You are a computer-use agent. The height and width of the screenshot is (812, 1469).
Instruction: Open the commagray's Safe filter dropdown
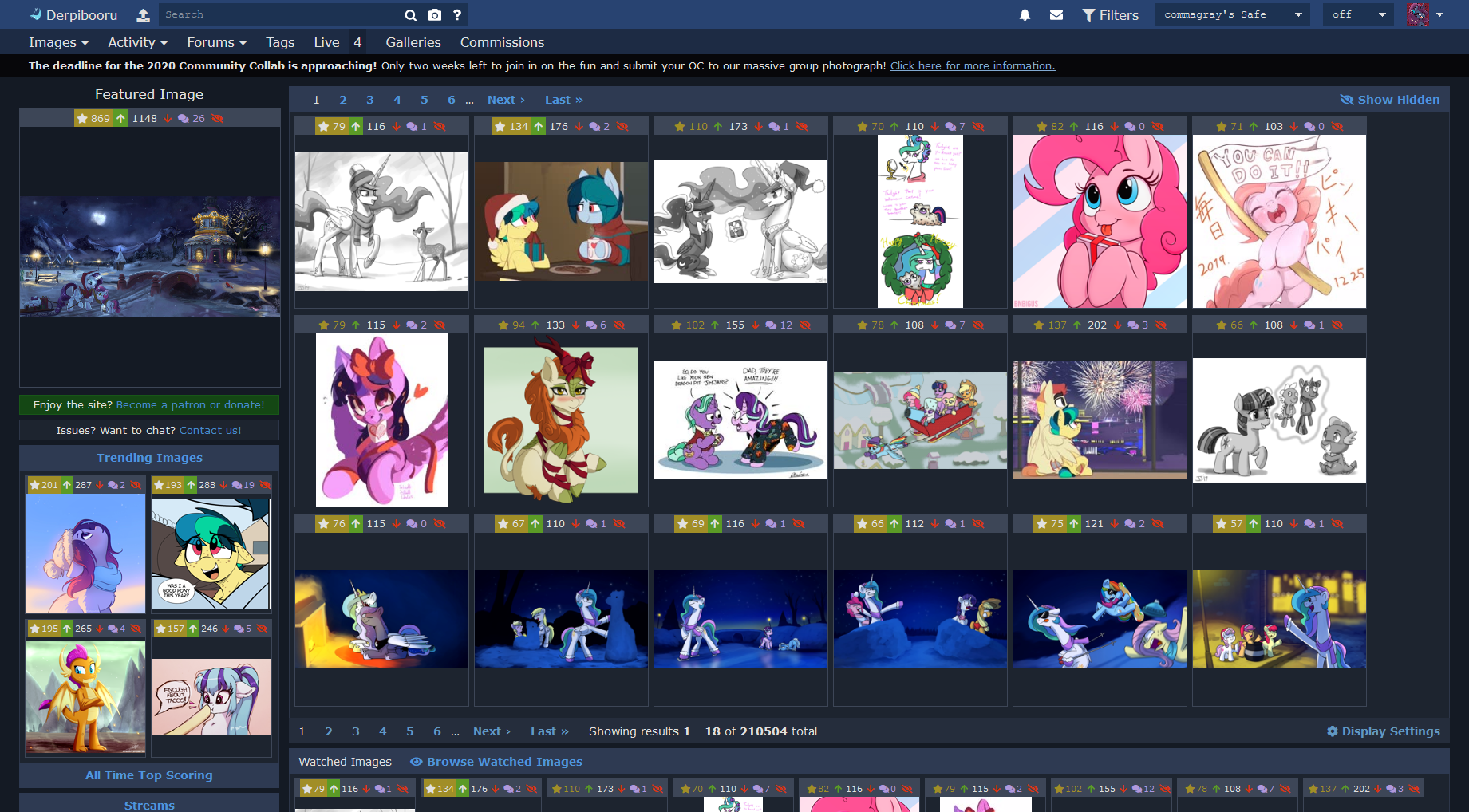tap(1232, 14)
